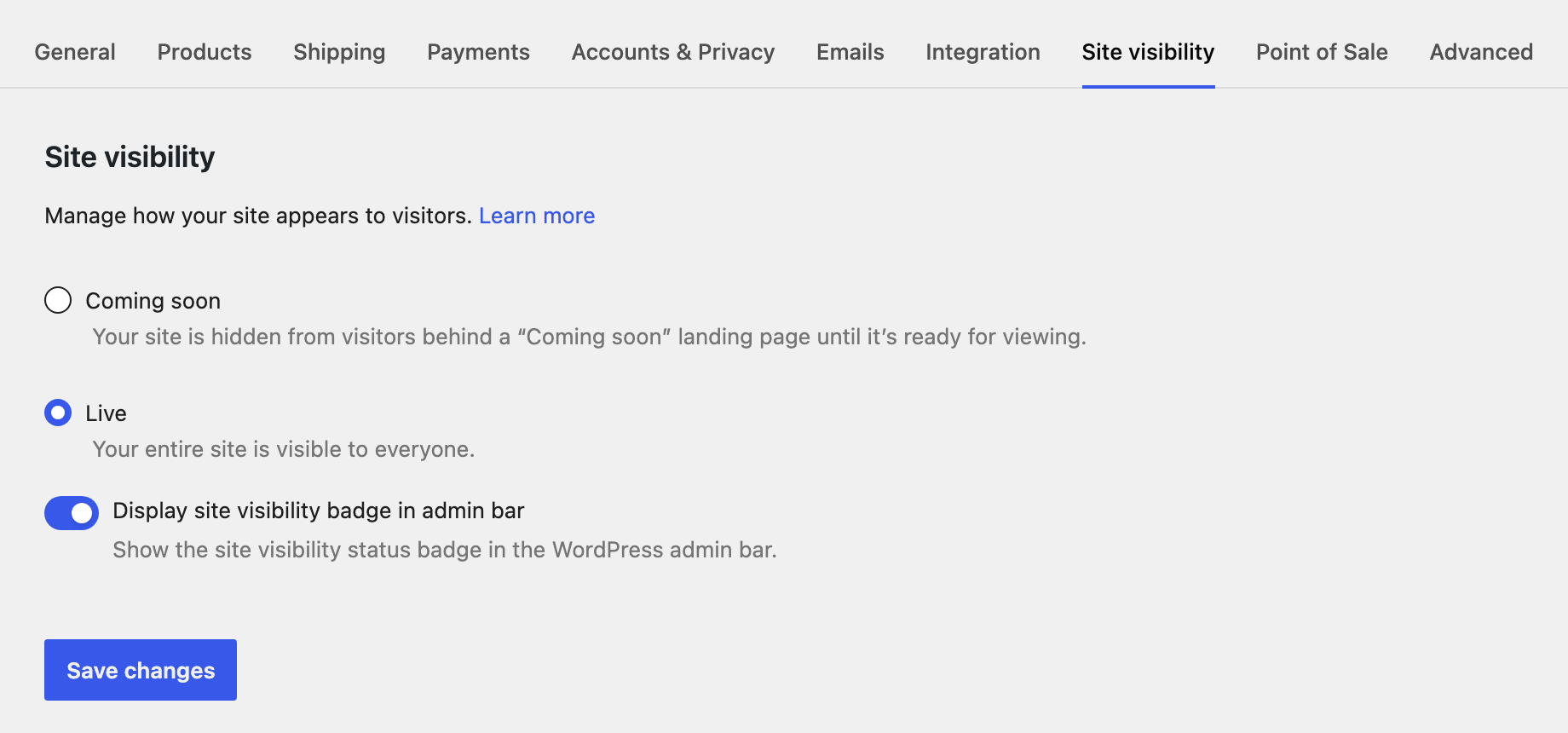Open the Point of Sale tab
This screenshot has height=733, width=1568.
pos(1322,52)
